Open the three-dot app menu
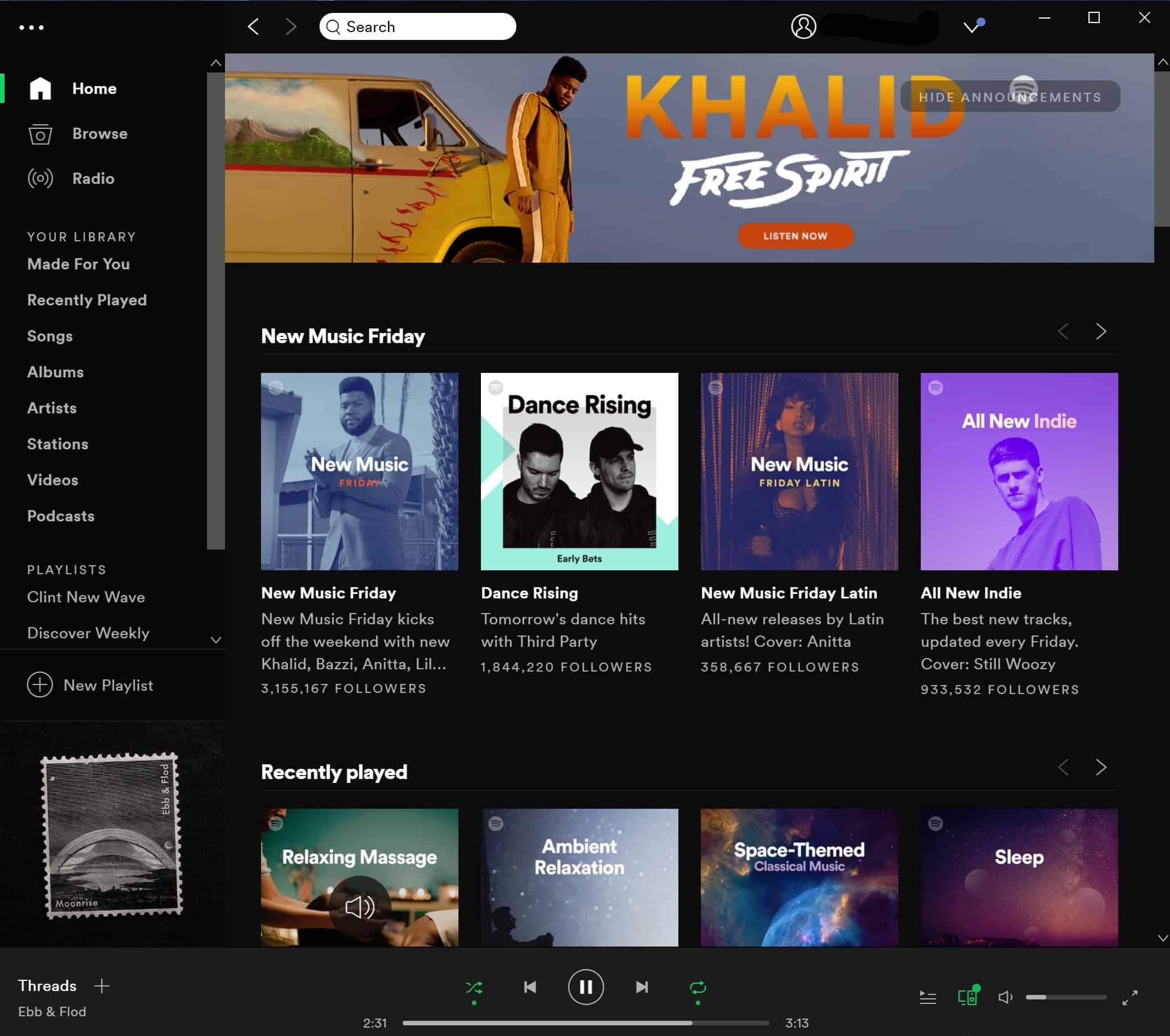The width and height of the screenshot is (1170, 1036). (x=31, y=27)
